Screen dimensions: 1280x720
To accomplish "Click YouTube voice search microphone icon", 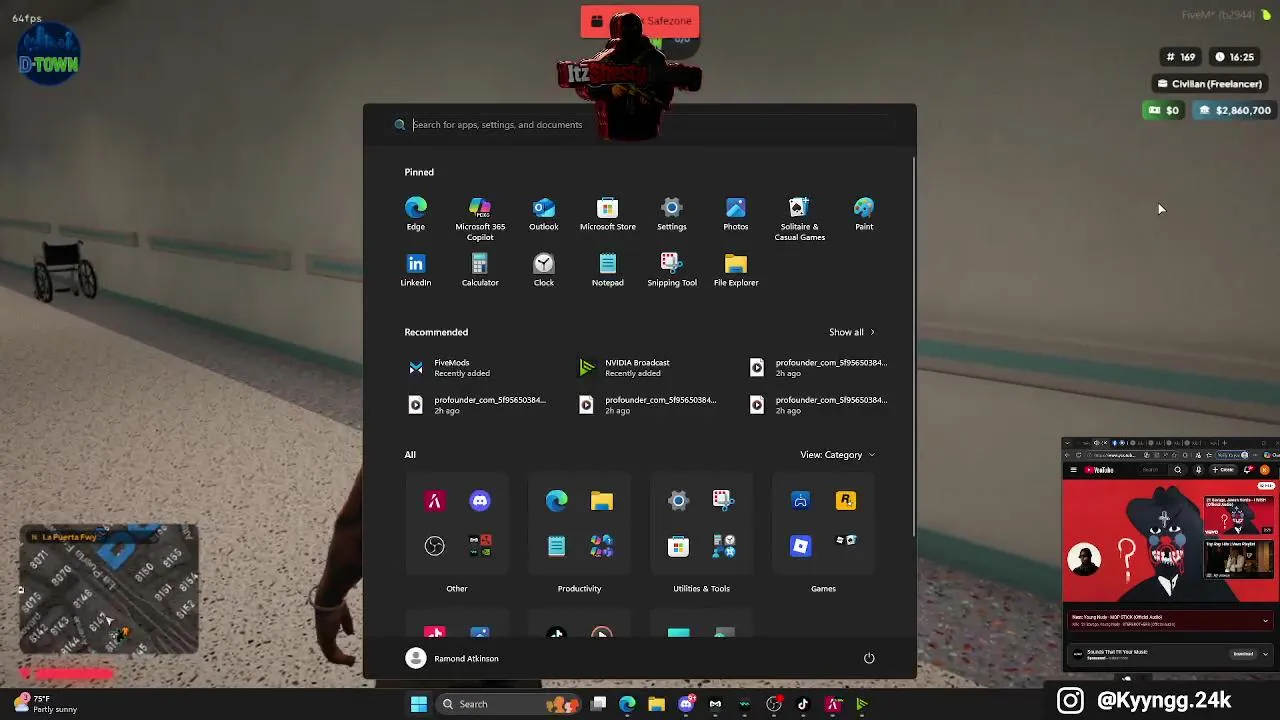I will [x=1198, y=469].
